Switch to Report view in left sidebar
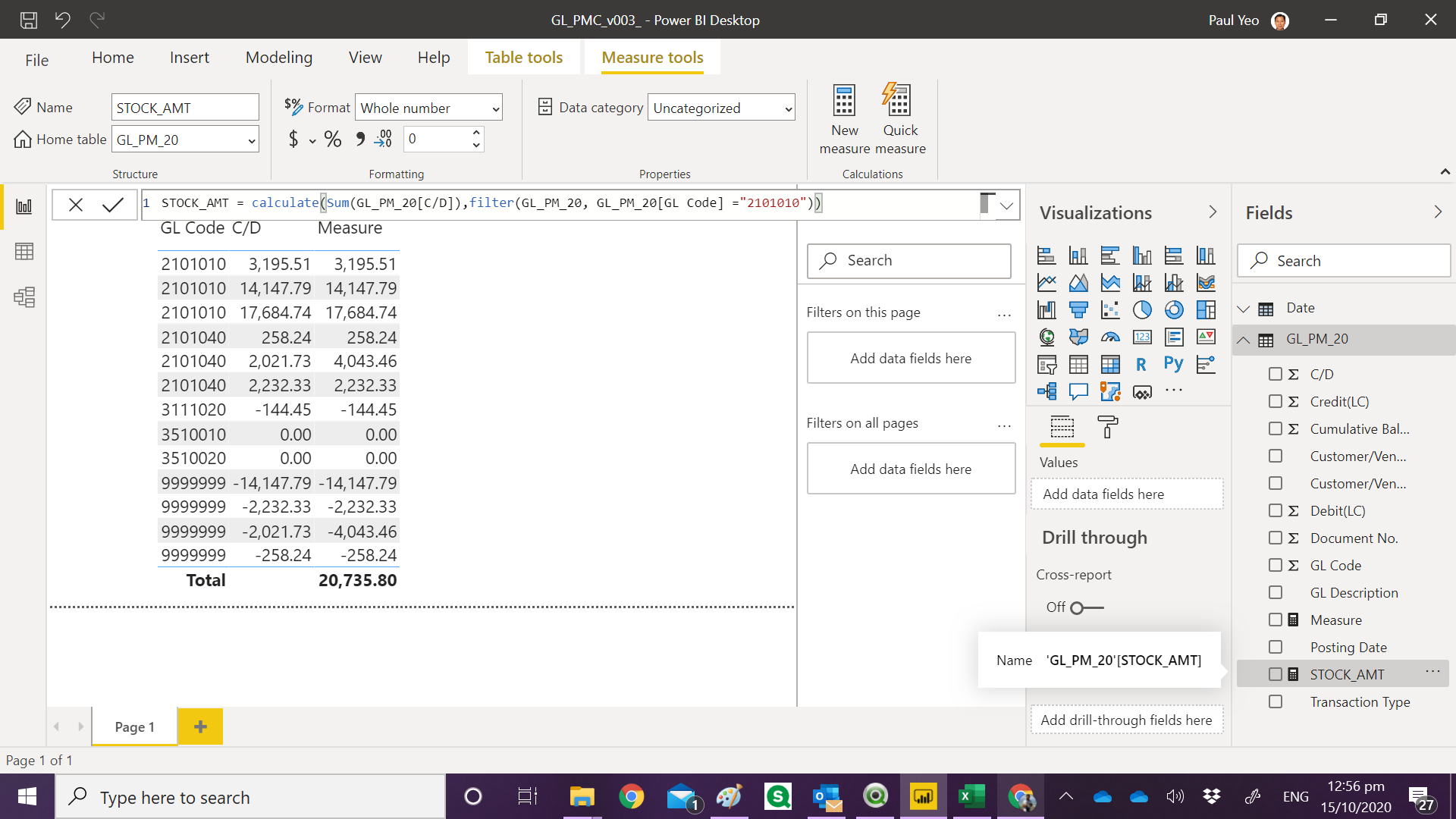 [x=24, y=206]
